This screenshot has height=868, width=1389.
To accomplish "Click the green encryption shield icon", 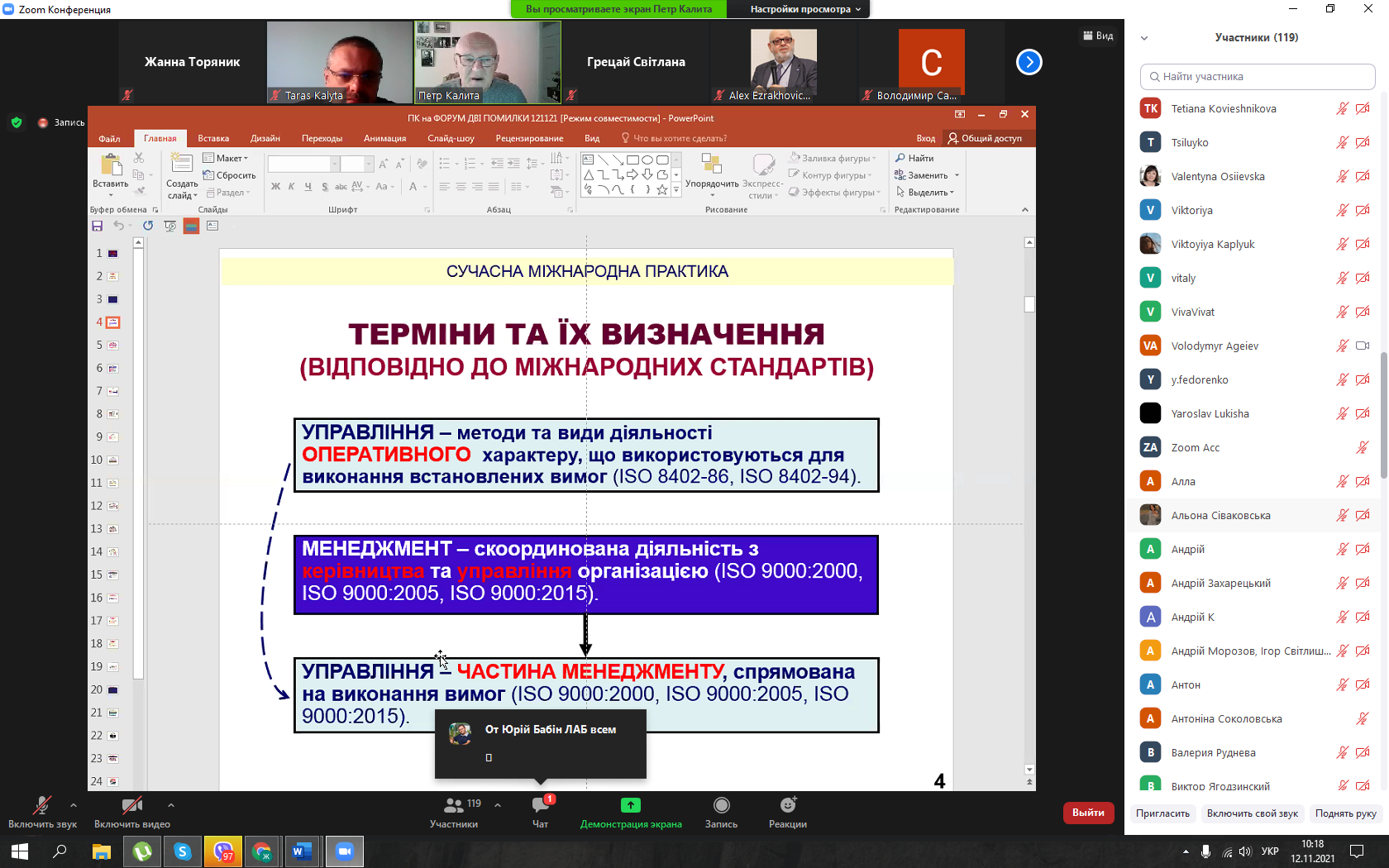I will tap(17, 122).
